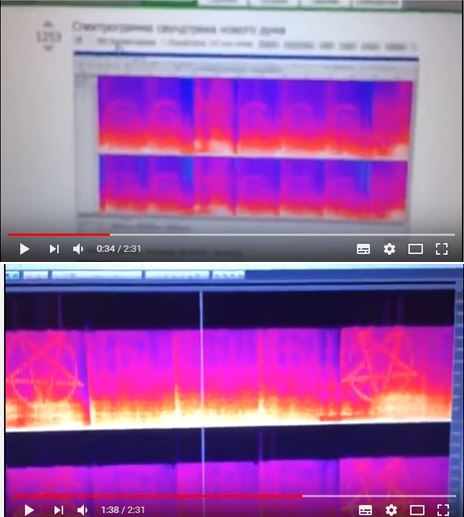Seek on the progress bar of the 0:34 player
Image resolution: width=464 pixels, height=517 pixels.
(231, 235)
